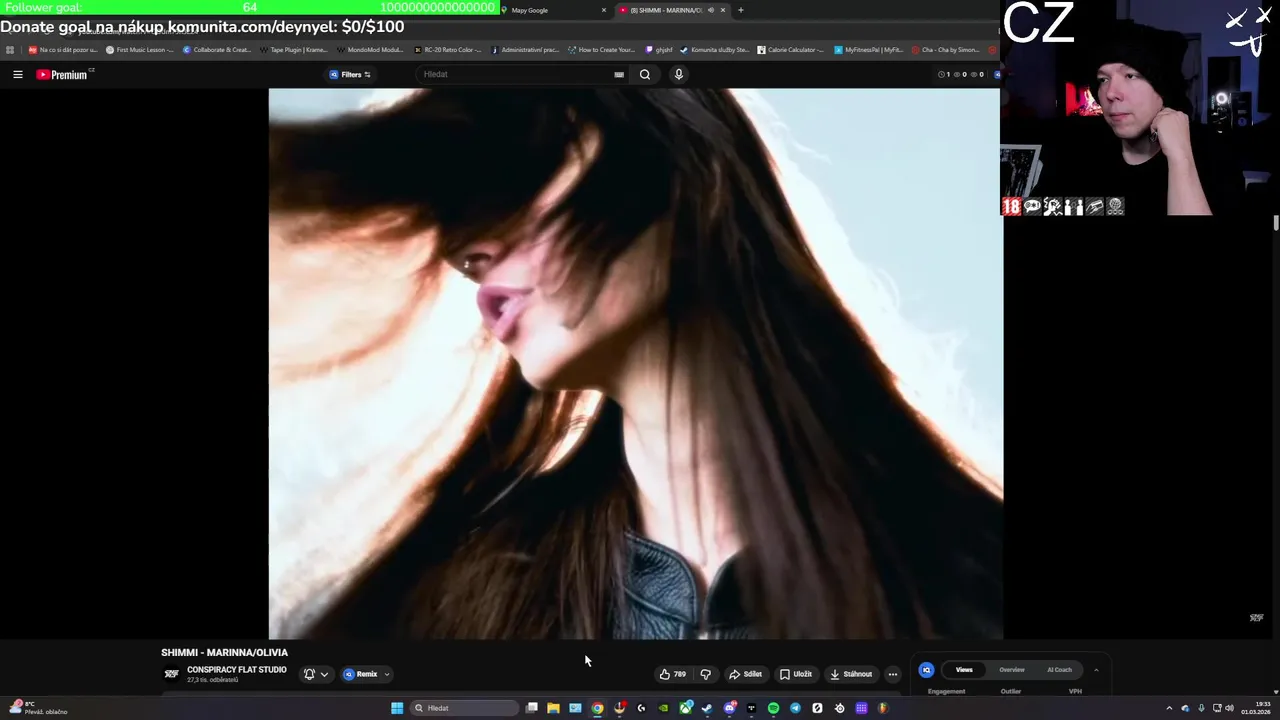Open more actions three-dot menu
Image resolution: width=1280 pixels, height=720 pixels.
tap(893, 674)
